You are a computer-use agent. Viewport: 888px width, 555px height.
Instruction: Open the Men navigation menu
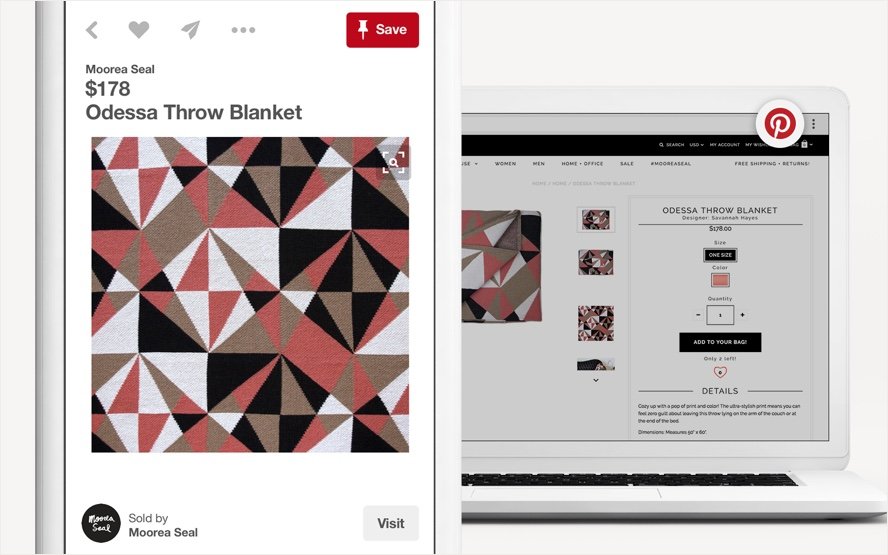[x=539, y=164]
